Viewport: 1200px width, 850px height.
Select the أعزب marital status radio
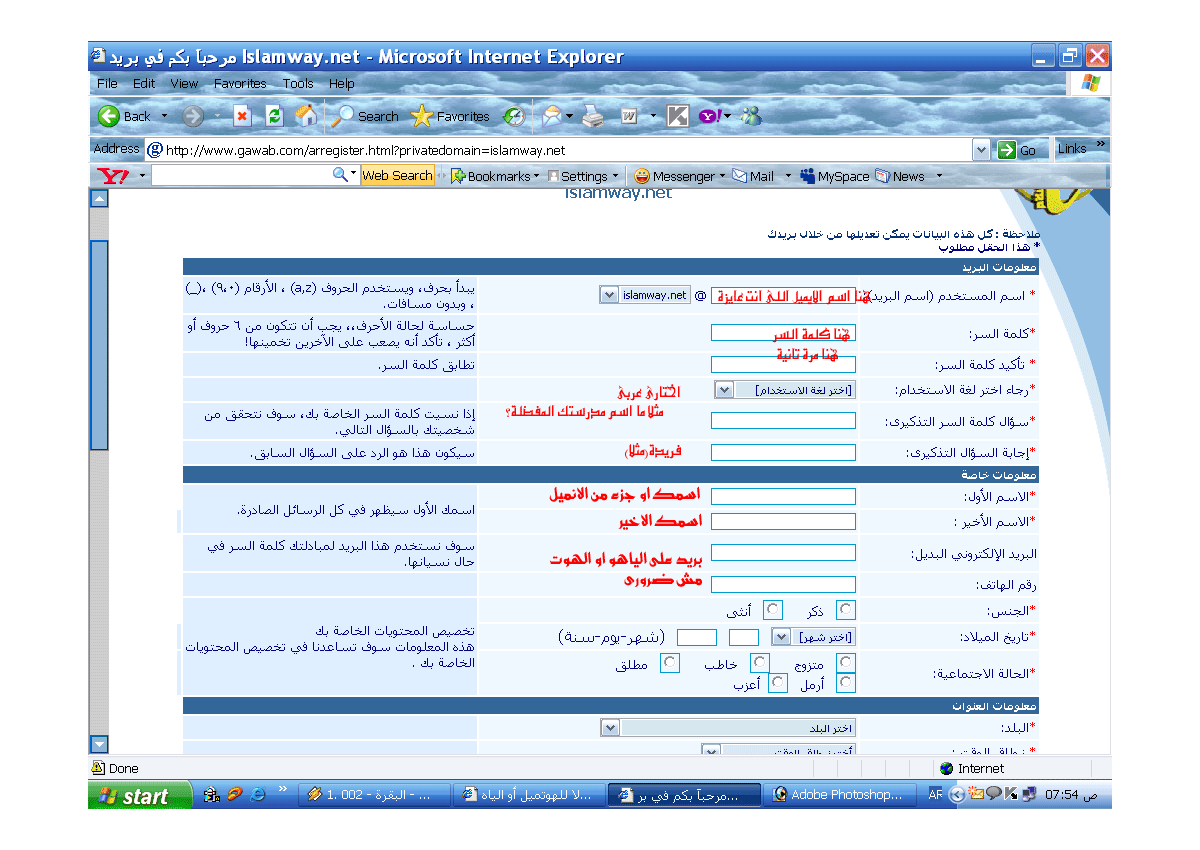click(x=777, y=683)
